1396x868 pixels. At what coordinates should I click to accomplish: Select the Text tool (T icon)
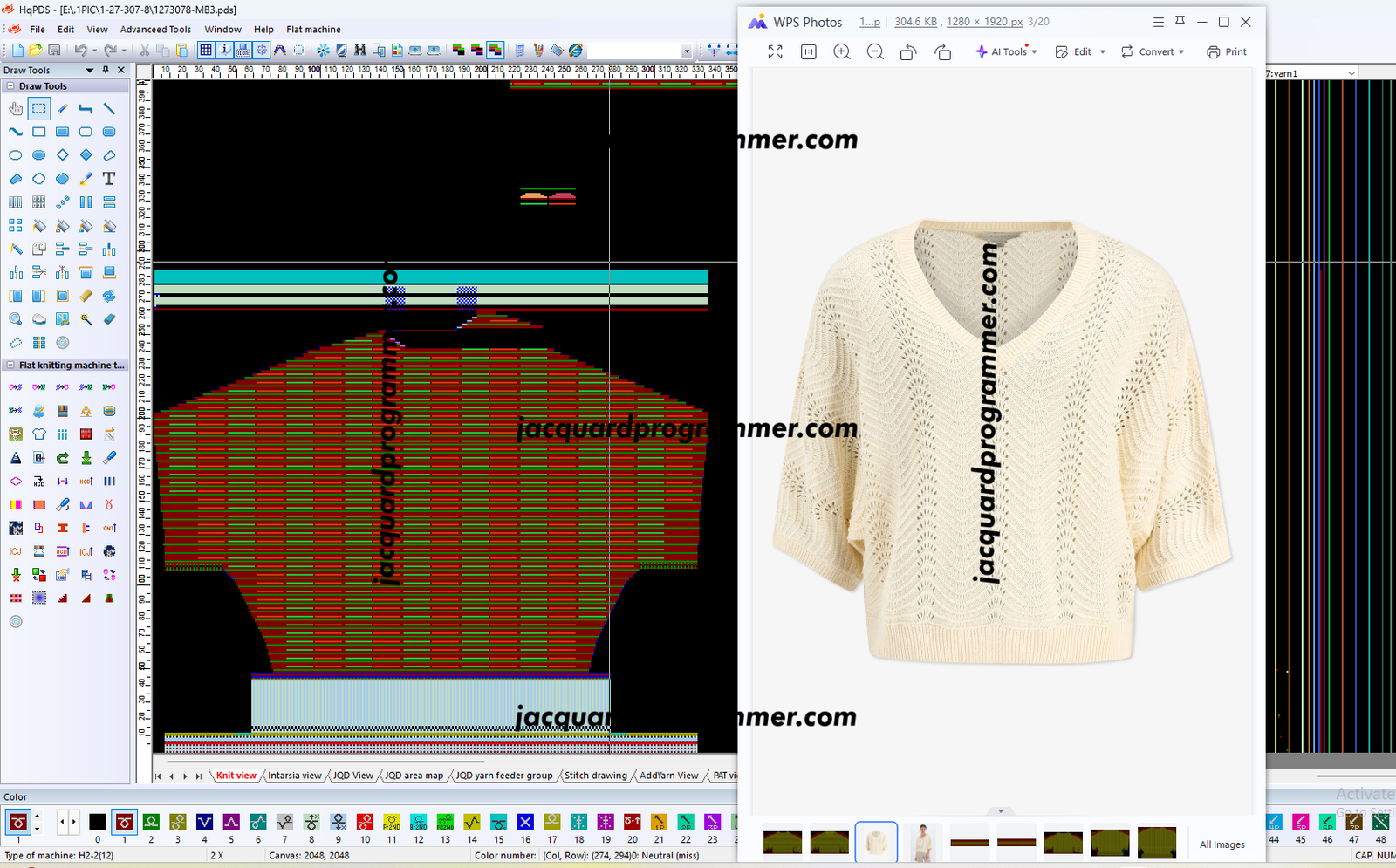click(109, 179)
